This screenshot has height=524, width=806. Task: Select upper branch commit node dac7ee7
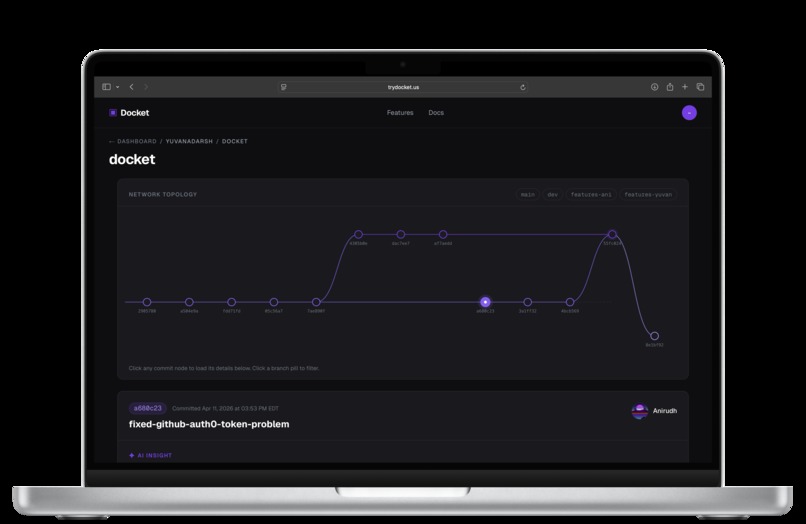point(401,234)
